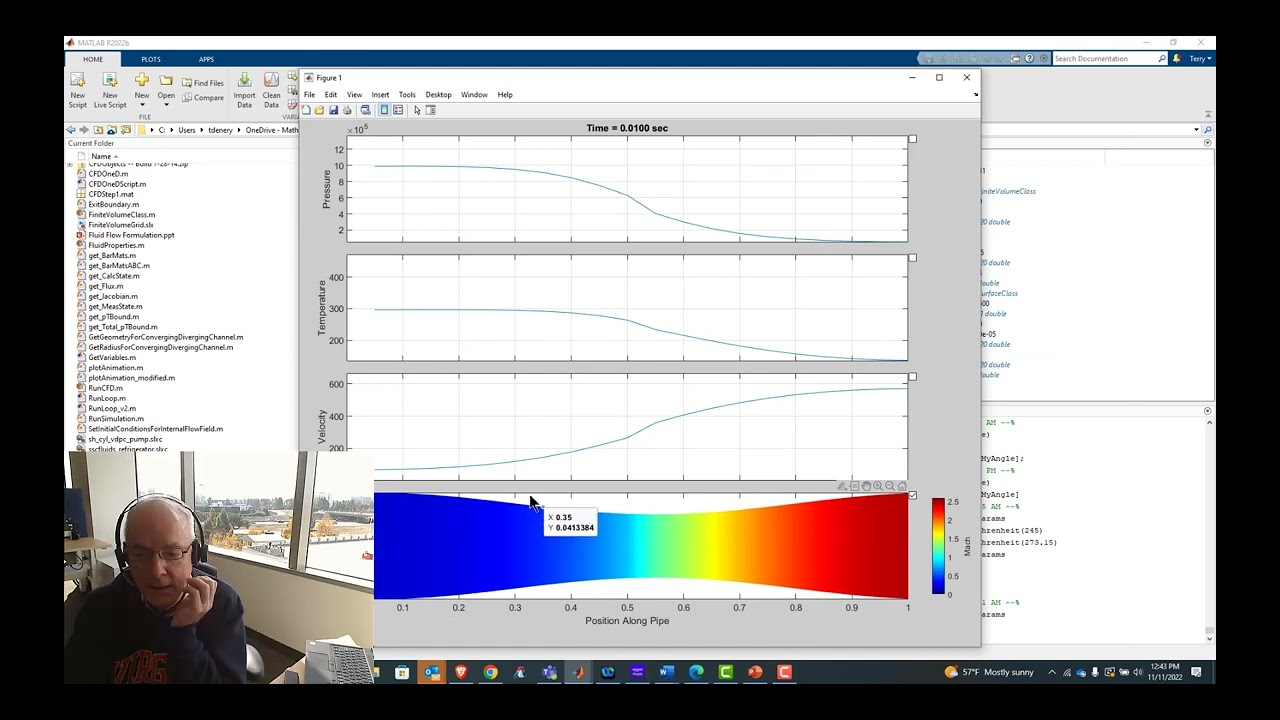Click folder search magnifier icon
The image size is (1280, 720).
pos(1207,130)
